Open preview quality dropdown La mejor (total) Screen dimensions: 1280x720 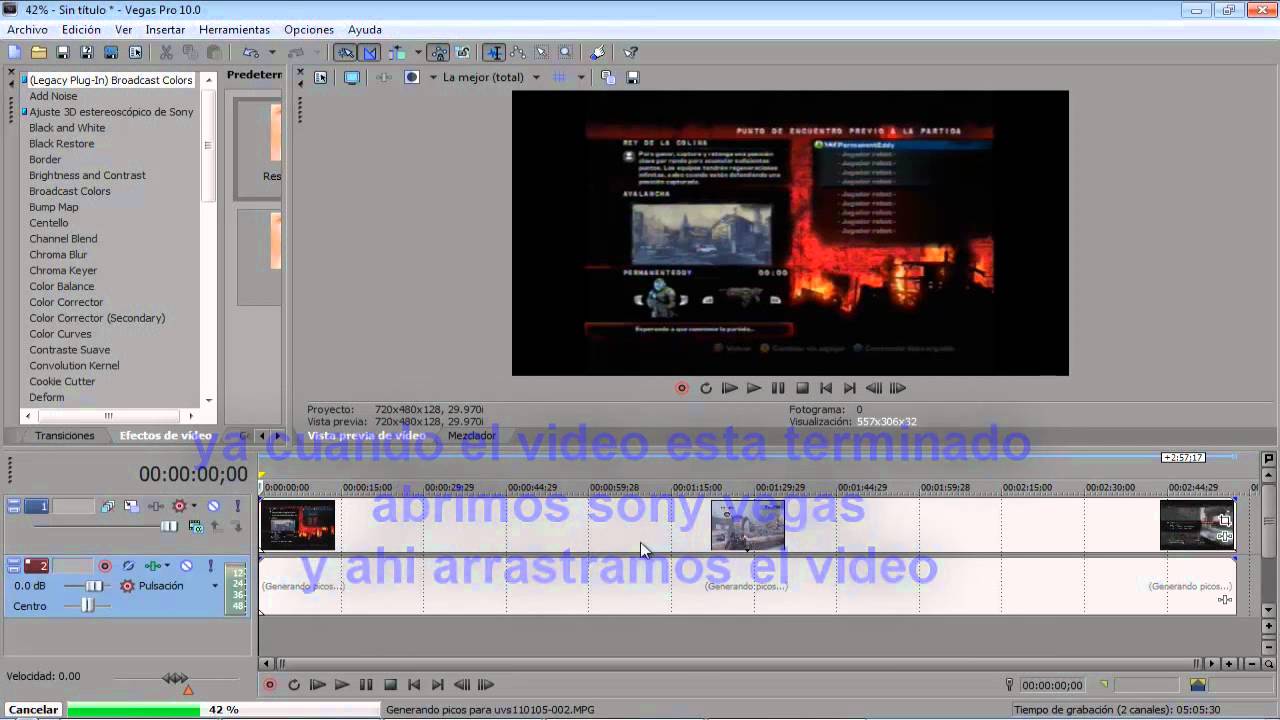pos(491,77)
